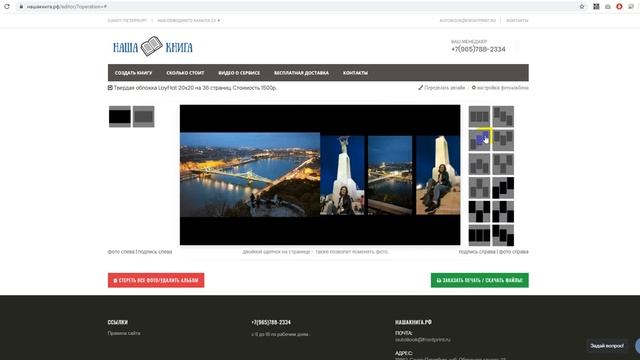Select black layout with middle photo lowered
Viewport: 640px width, 360px height.
coord(479,211)
